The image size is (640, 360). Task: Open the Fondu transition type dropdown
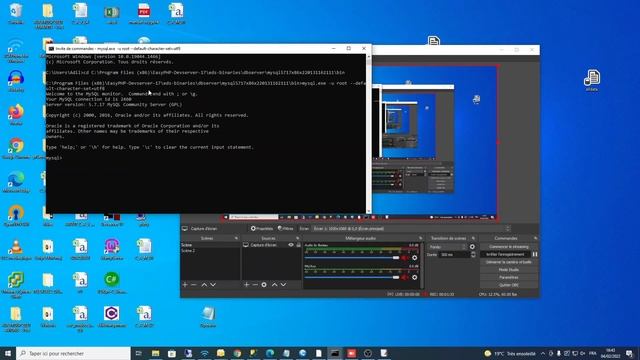[x=447, y=247]
